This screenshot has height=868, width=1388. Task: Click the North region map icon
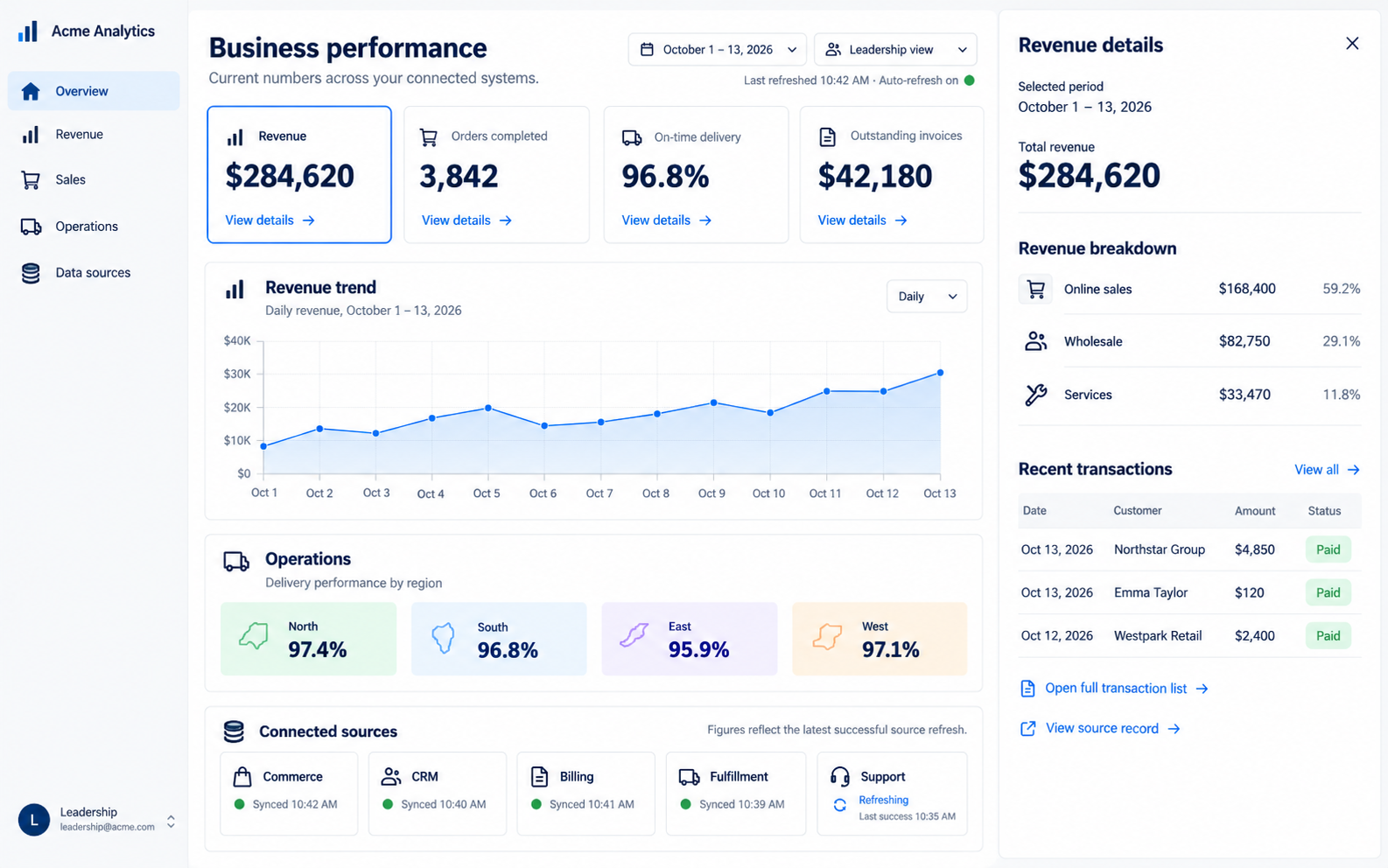point(254,636)
